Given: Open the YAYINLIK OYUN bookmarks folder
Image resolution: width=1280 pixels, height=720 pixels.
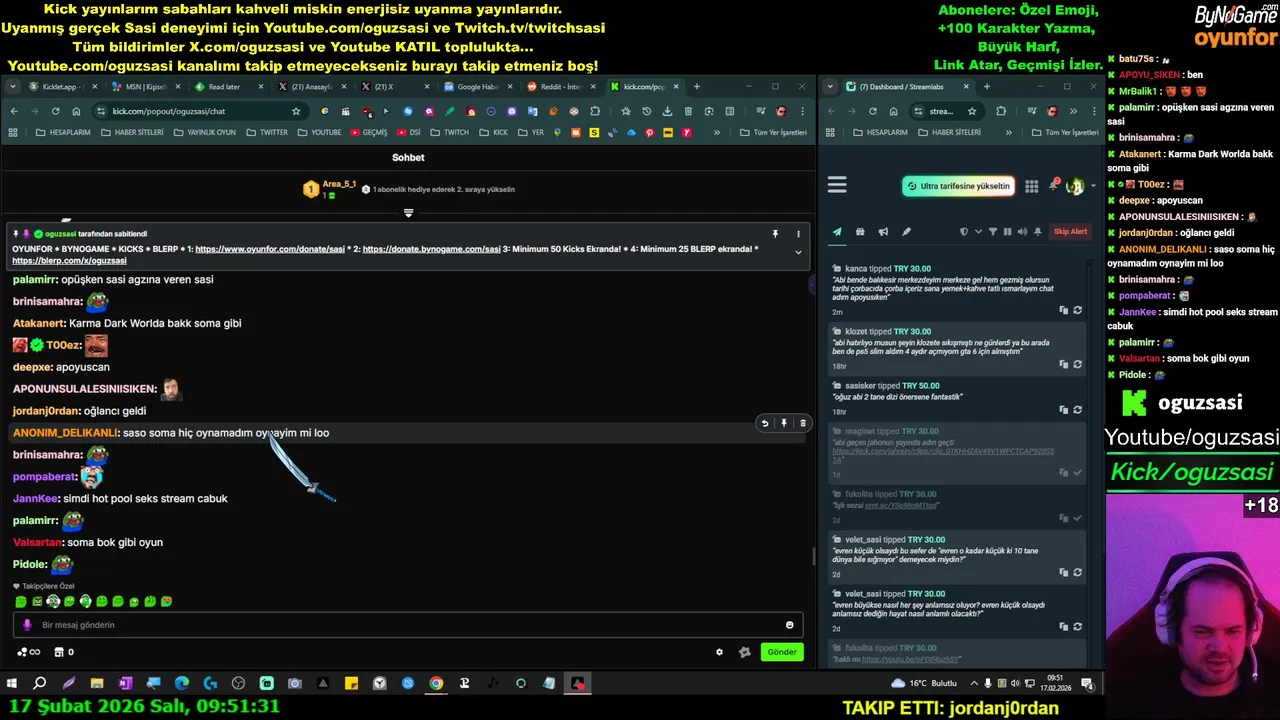Looking at the screenshot, I should tap(204, 132).
